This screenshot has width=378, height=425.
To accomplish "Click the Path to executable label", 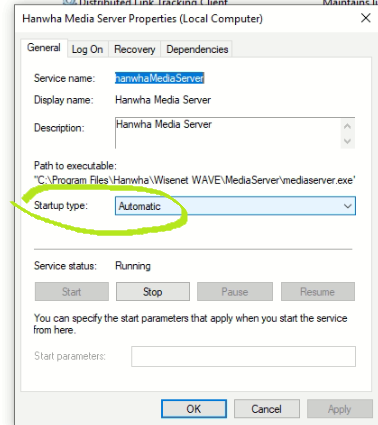I will tap(75, 166).
